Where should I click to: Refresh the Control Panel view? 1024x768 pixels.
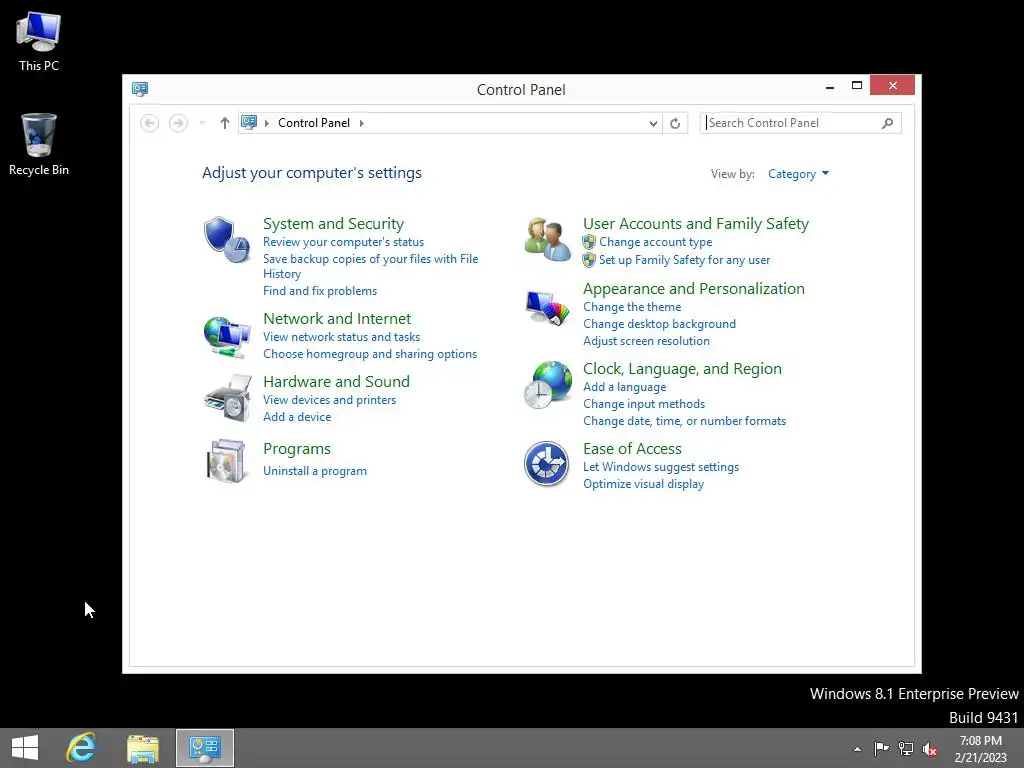675,123
